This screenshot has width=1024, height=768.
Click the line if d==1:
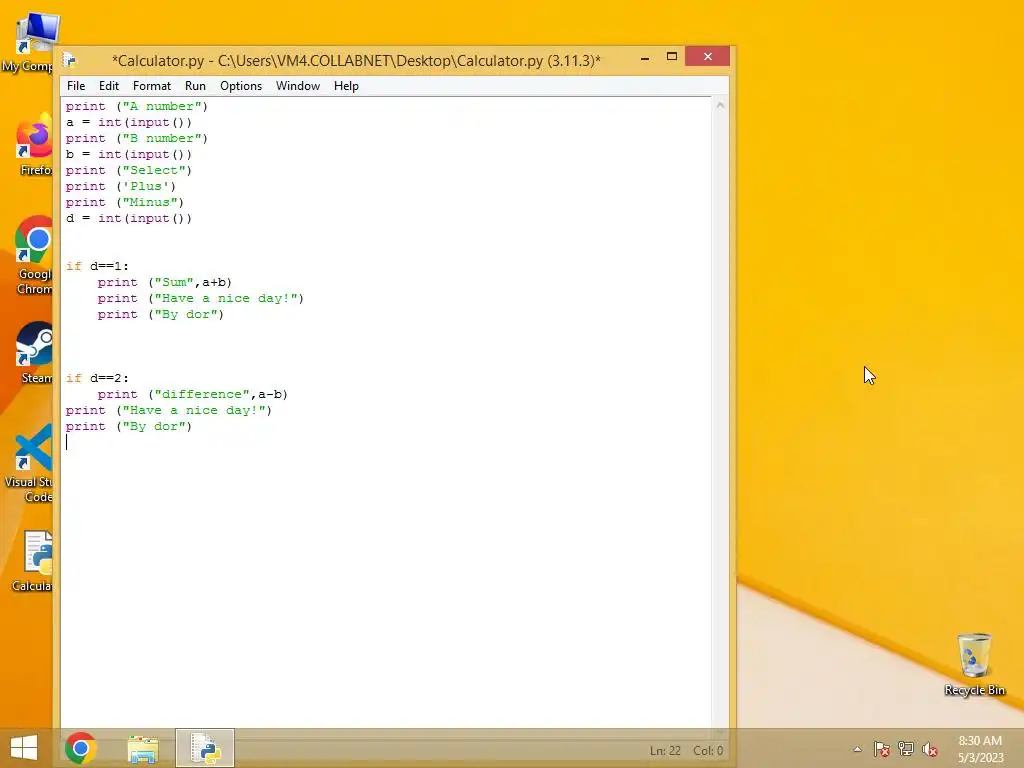[97, 266]
